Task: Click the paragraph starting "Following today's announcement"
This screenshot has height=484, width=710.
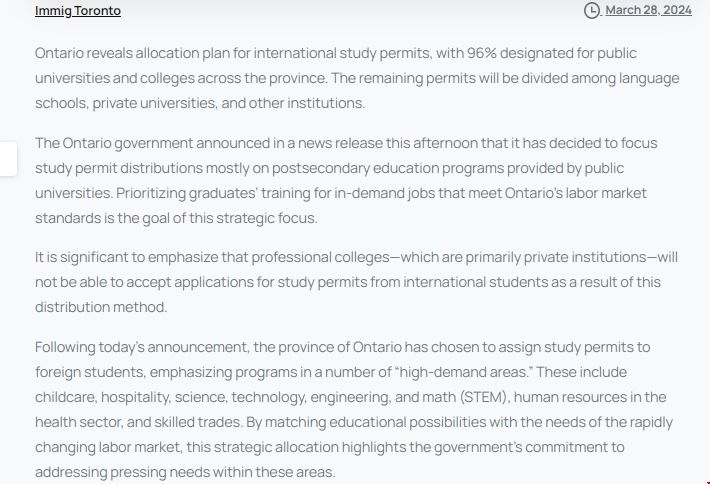Action: click(350, 410)
